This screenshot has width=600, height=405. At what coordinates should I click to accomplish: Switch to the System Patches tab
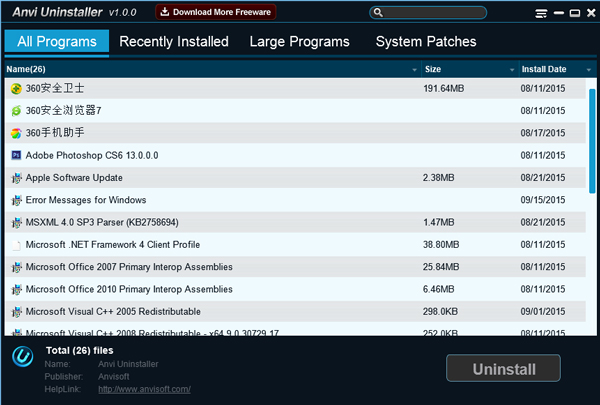[426, 41]
